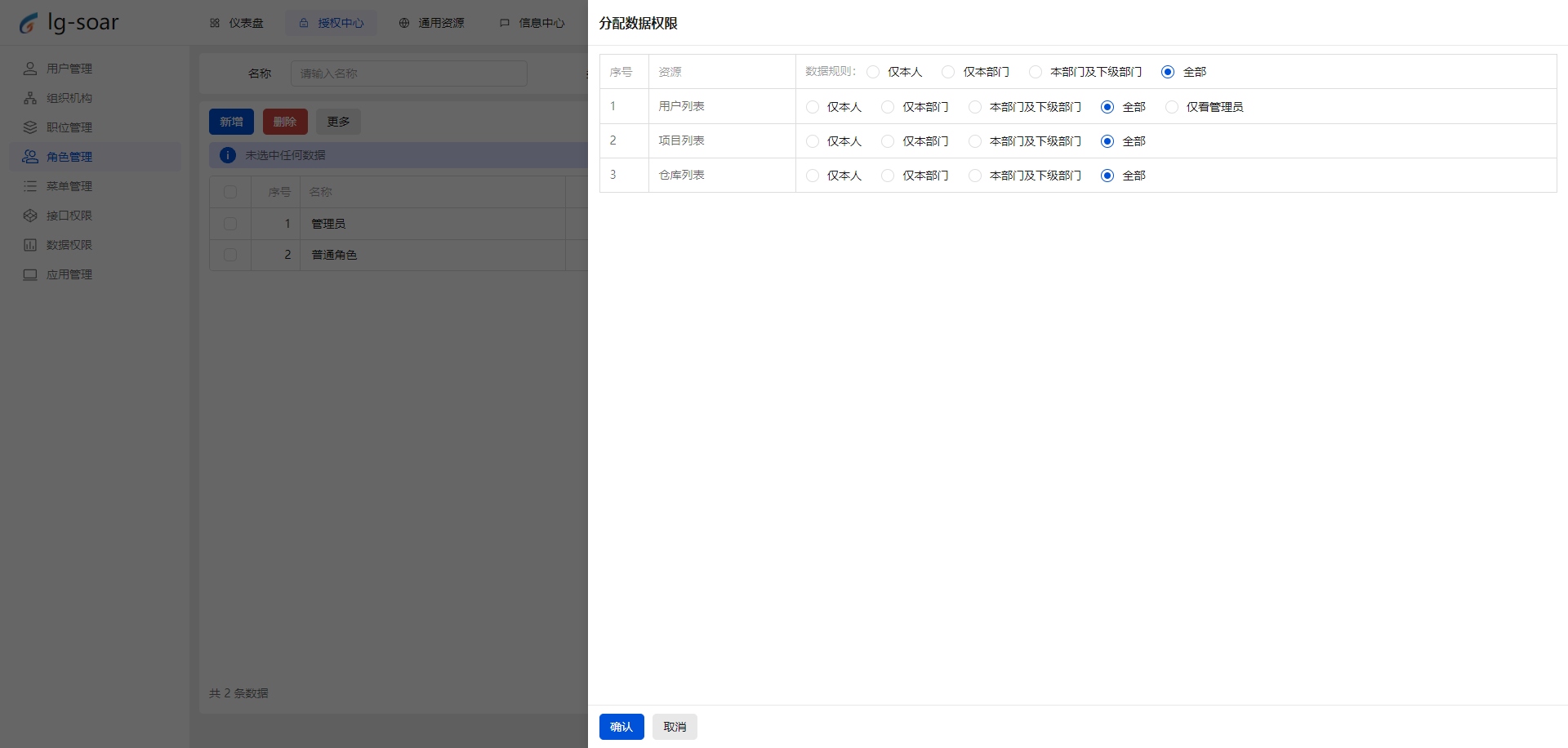Click the 新增 button

[231, 122]
